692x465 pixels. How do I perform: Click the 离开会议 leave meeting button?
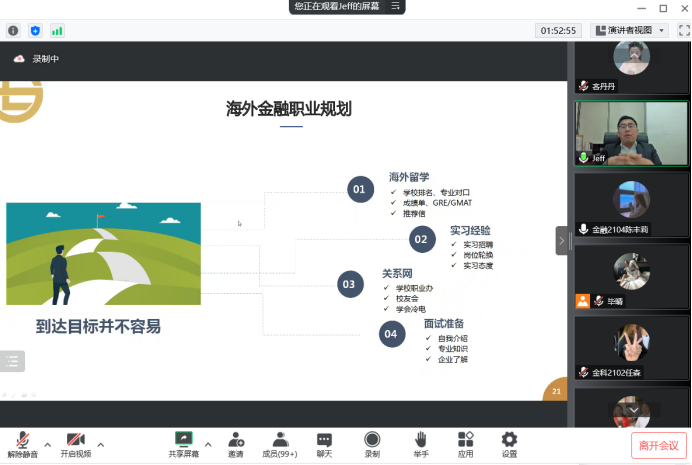pos(659,445)
